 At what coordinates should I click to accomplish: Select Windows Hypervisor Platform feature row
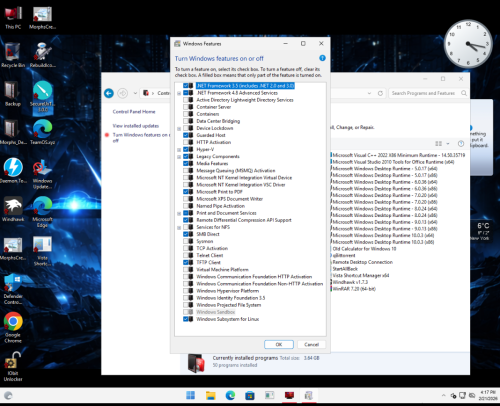point(228,291)
